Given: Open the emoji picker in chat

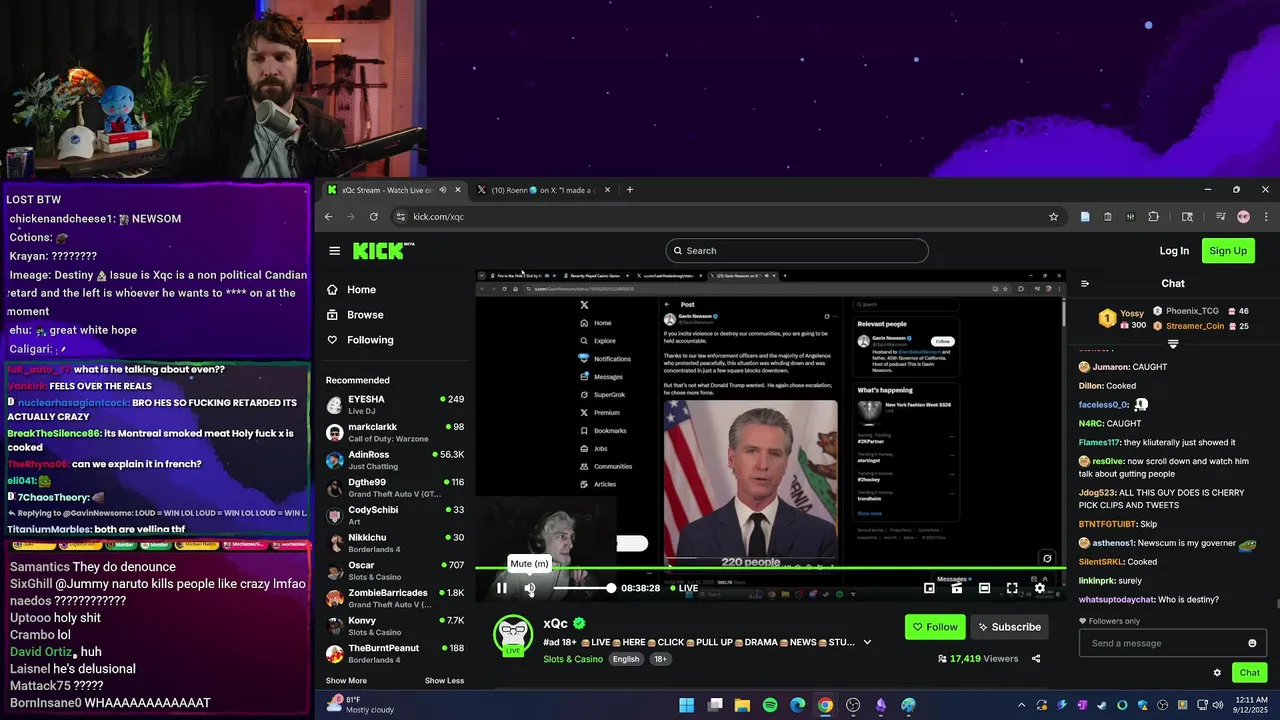Looking at the screenshot, I should click(x=1252, y=643).
